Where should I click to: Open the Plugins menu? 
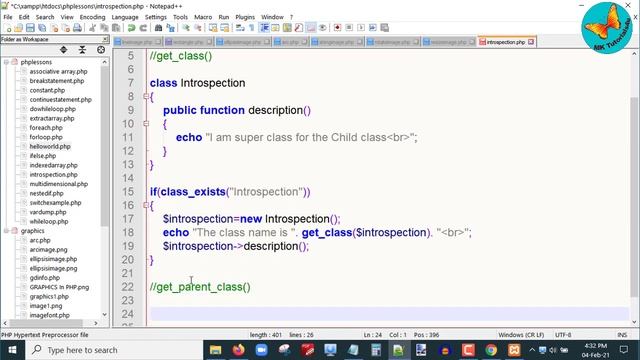tap(245, 17)
